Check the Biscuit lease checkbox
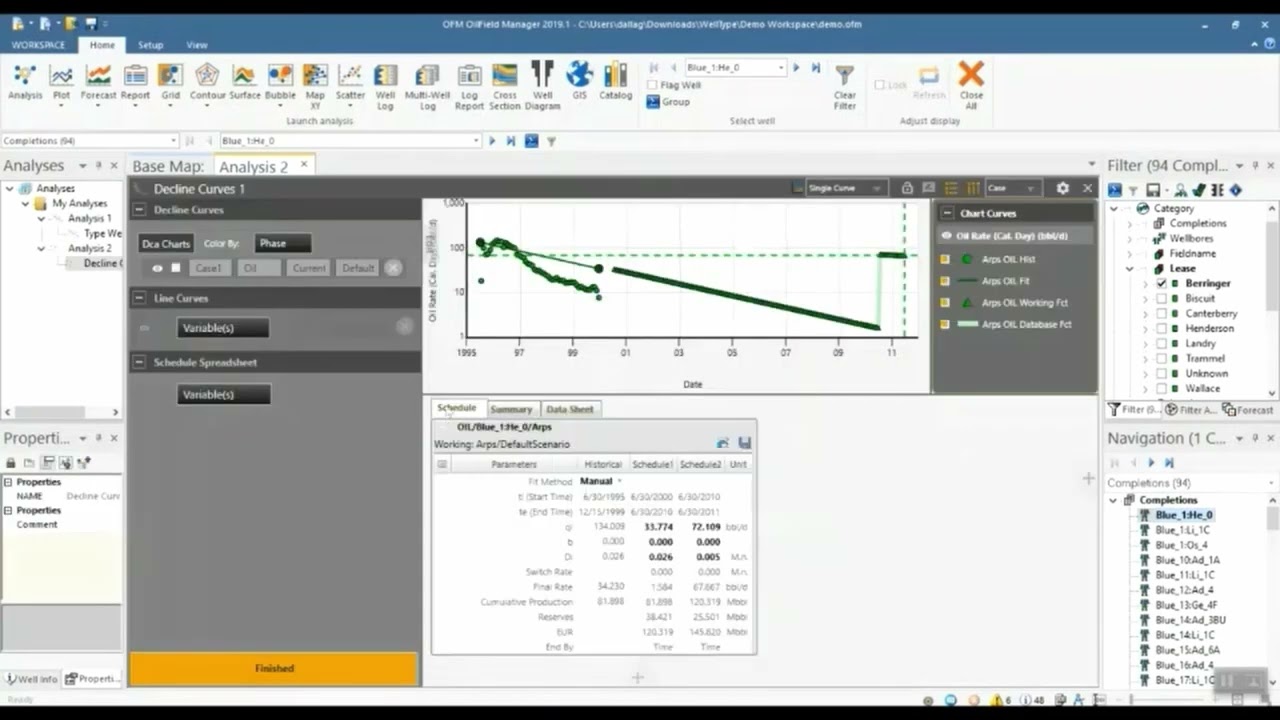The width and height of the screenshot is (1280, 720). click(x=1161, y=298)
